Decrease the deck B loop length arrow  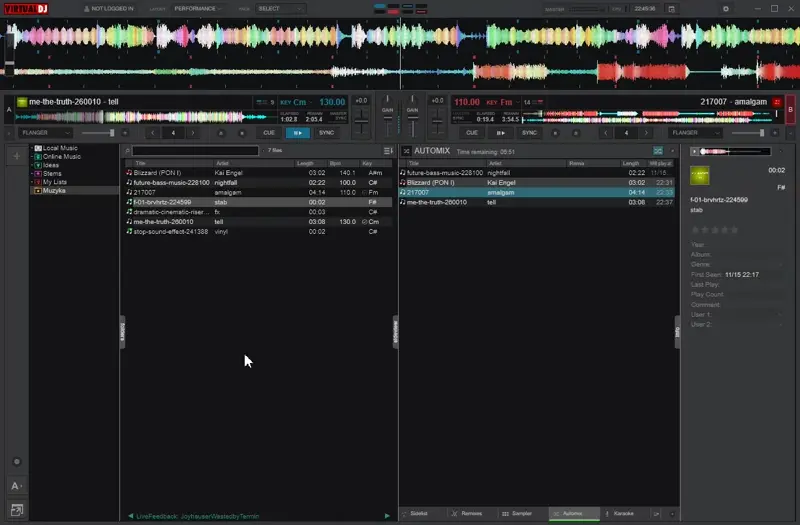coord(606,133)
